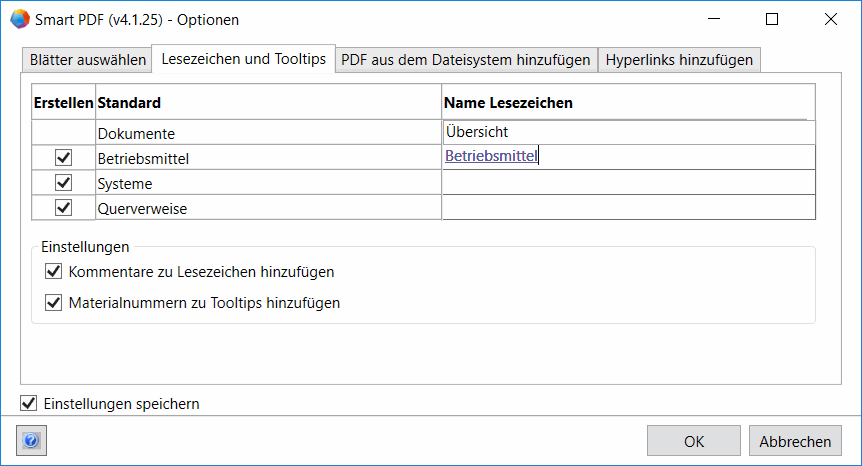Viewport: 862px width, 466px height.
Task: Disable Kommentare zu Lesezeichen hinzufügen
Action: (x=54, y=271)
